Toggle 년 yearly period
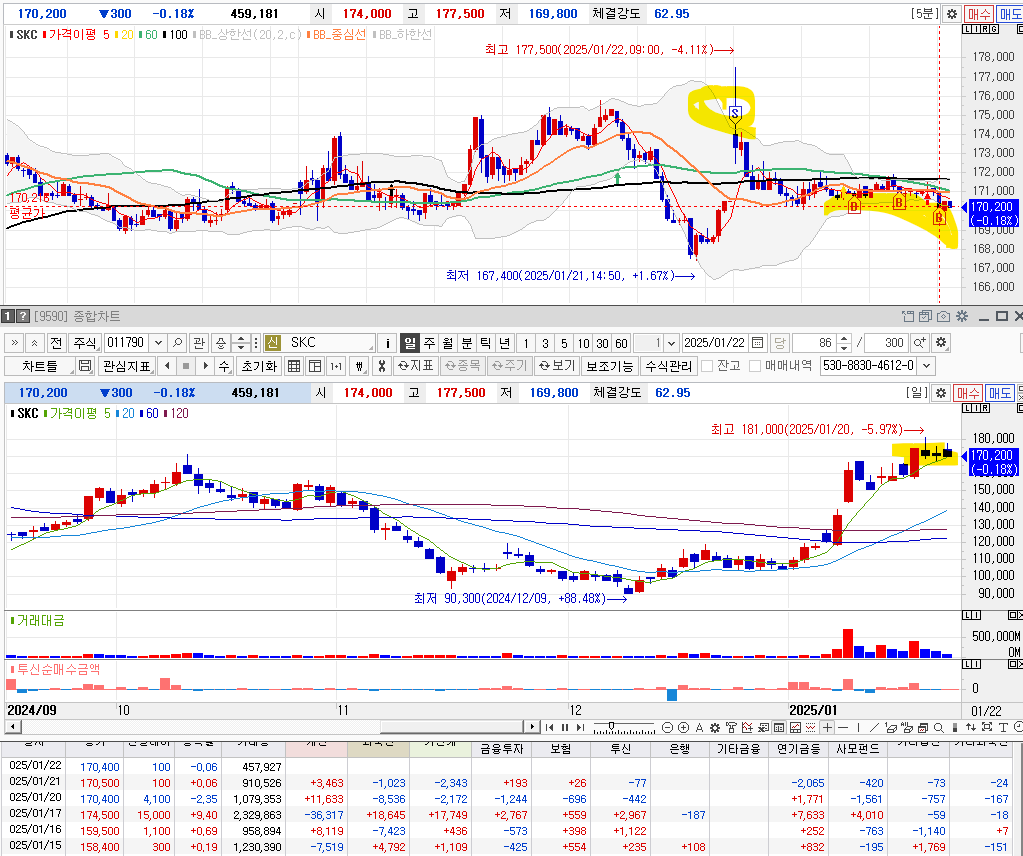Viewport: 1023px width, 856px height. [x=504, y=343]
